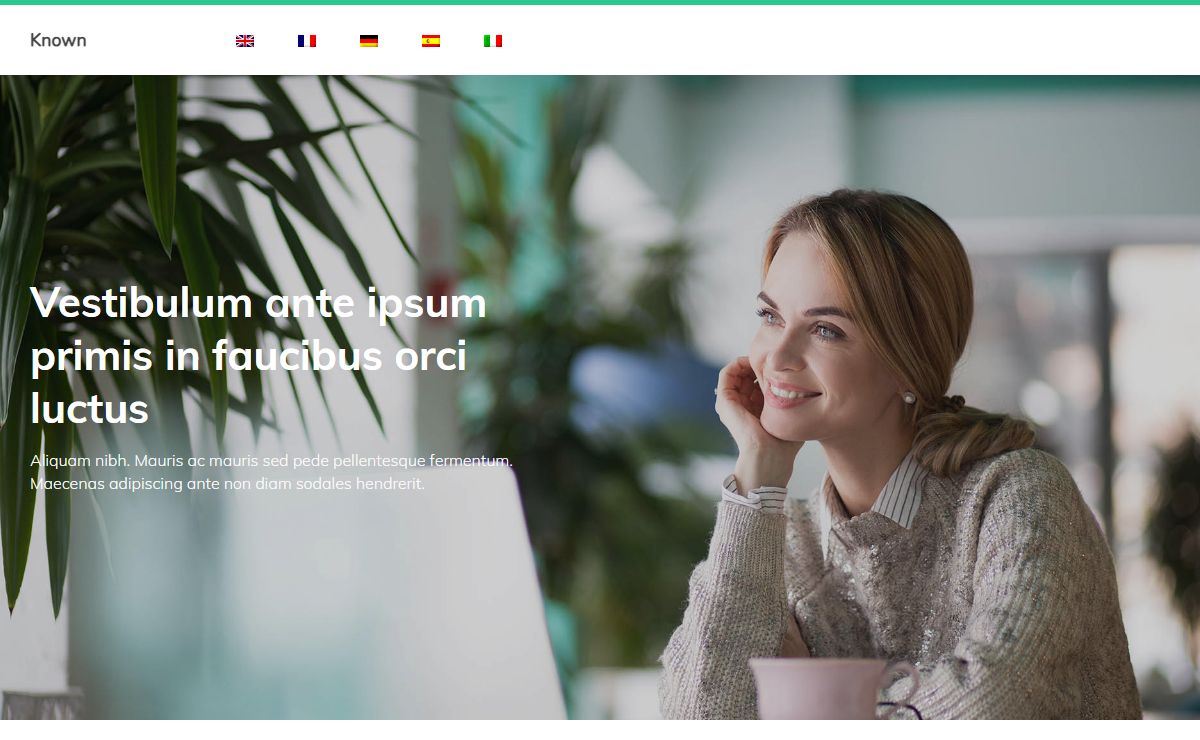
Task: Click the palm plant leaves in hero image
Action: (150, 200)
